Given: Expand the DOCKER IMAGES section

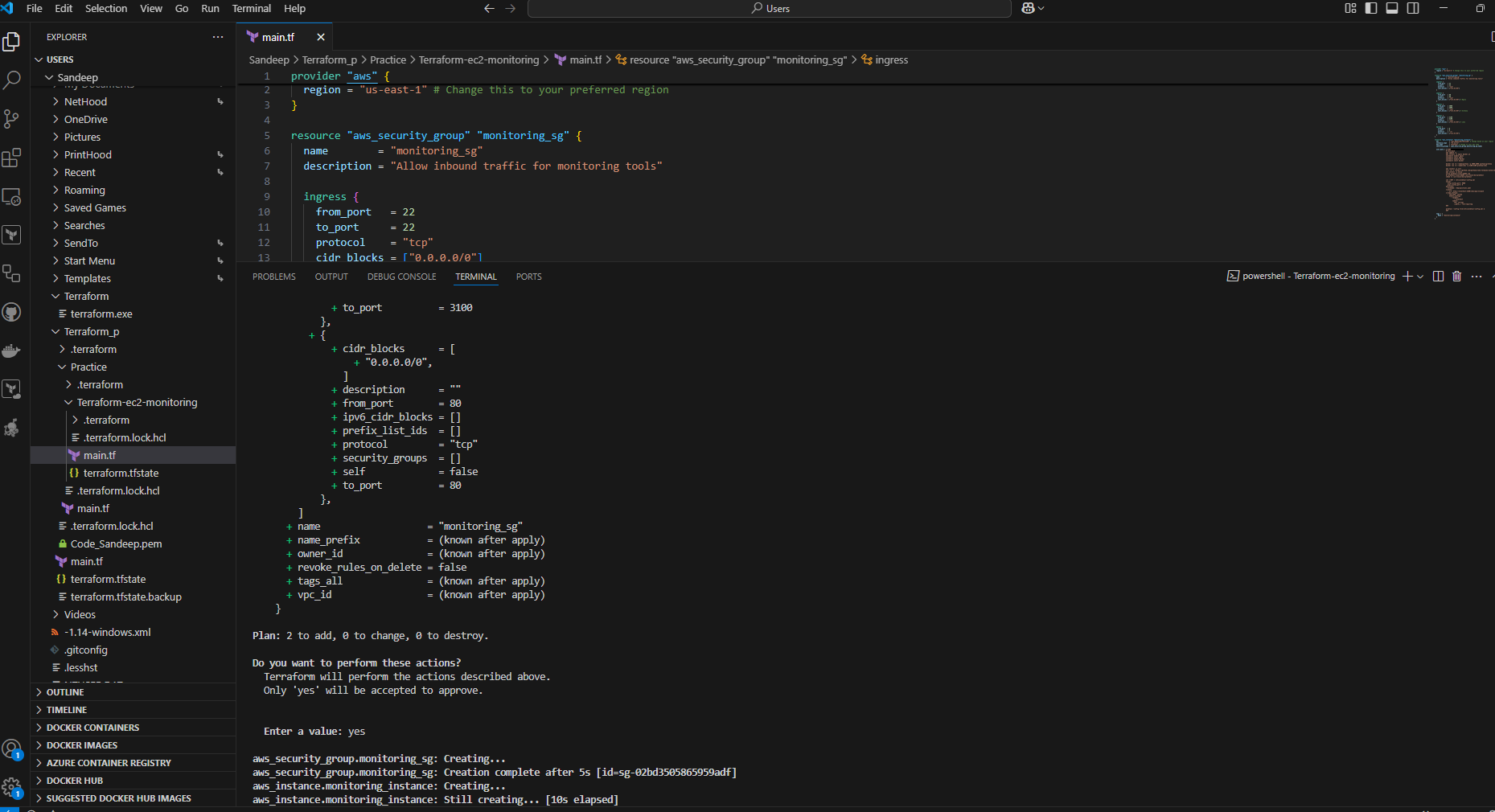Looking at the screenshot, I should click(133, 745).
